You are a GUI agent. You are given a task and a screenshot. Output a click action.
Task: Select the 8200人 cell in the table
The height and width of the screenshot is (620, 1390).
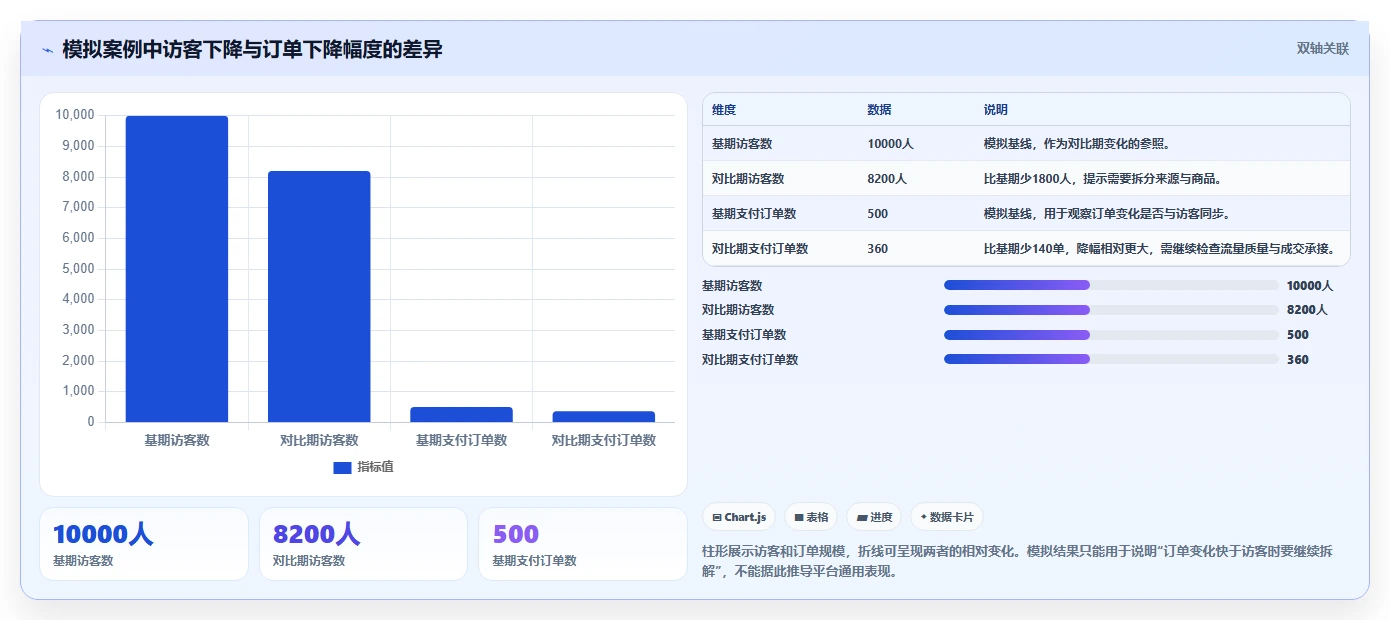(x=887, y=179)
